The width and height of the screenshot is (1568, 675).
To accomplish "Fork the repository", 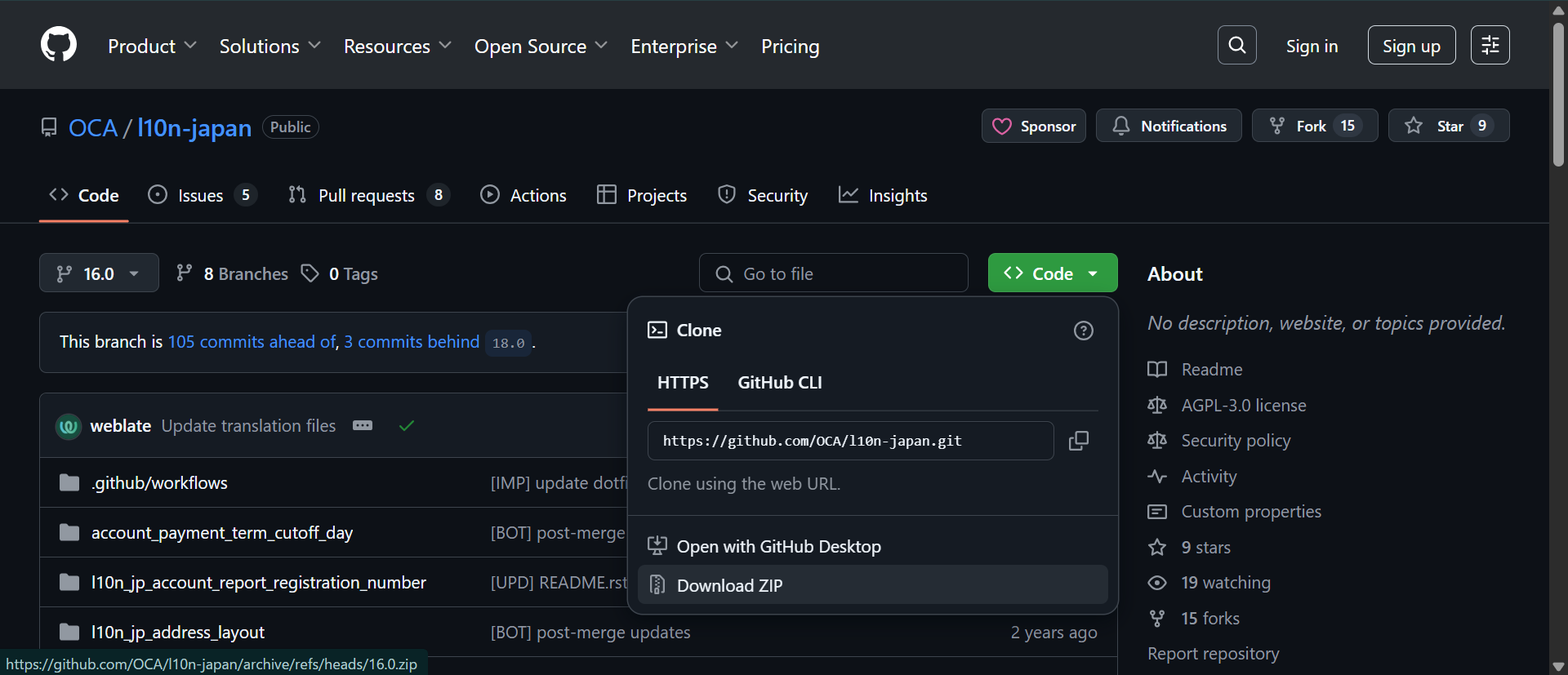I will (x=1315, y=126).
